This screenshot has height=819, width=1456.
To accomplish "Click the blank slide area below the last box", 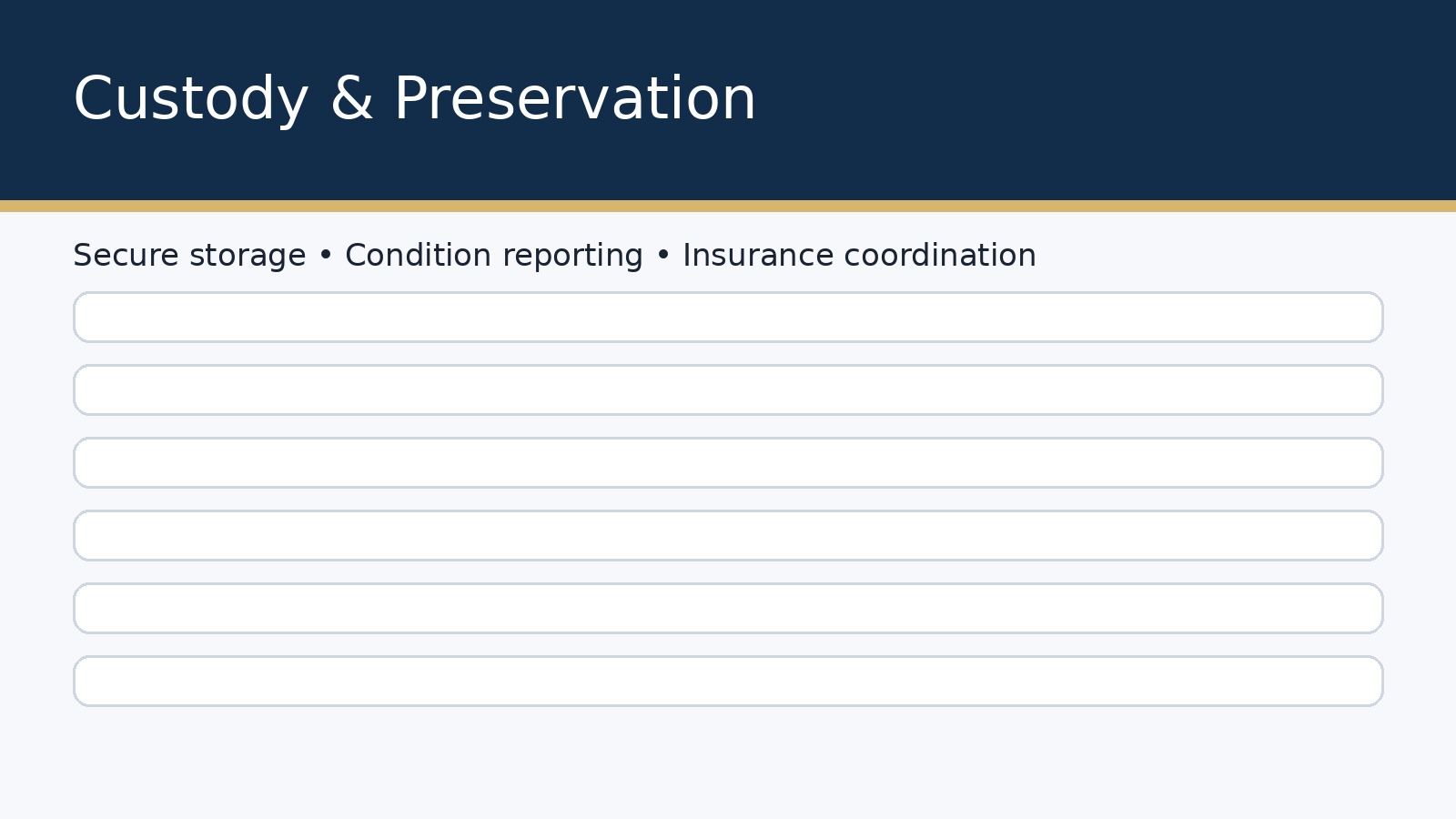I will tap(728, 764).
